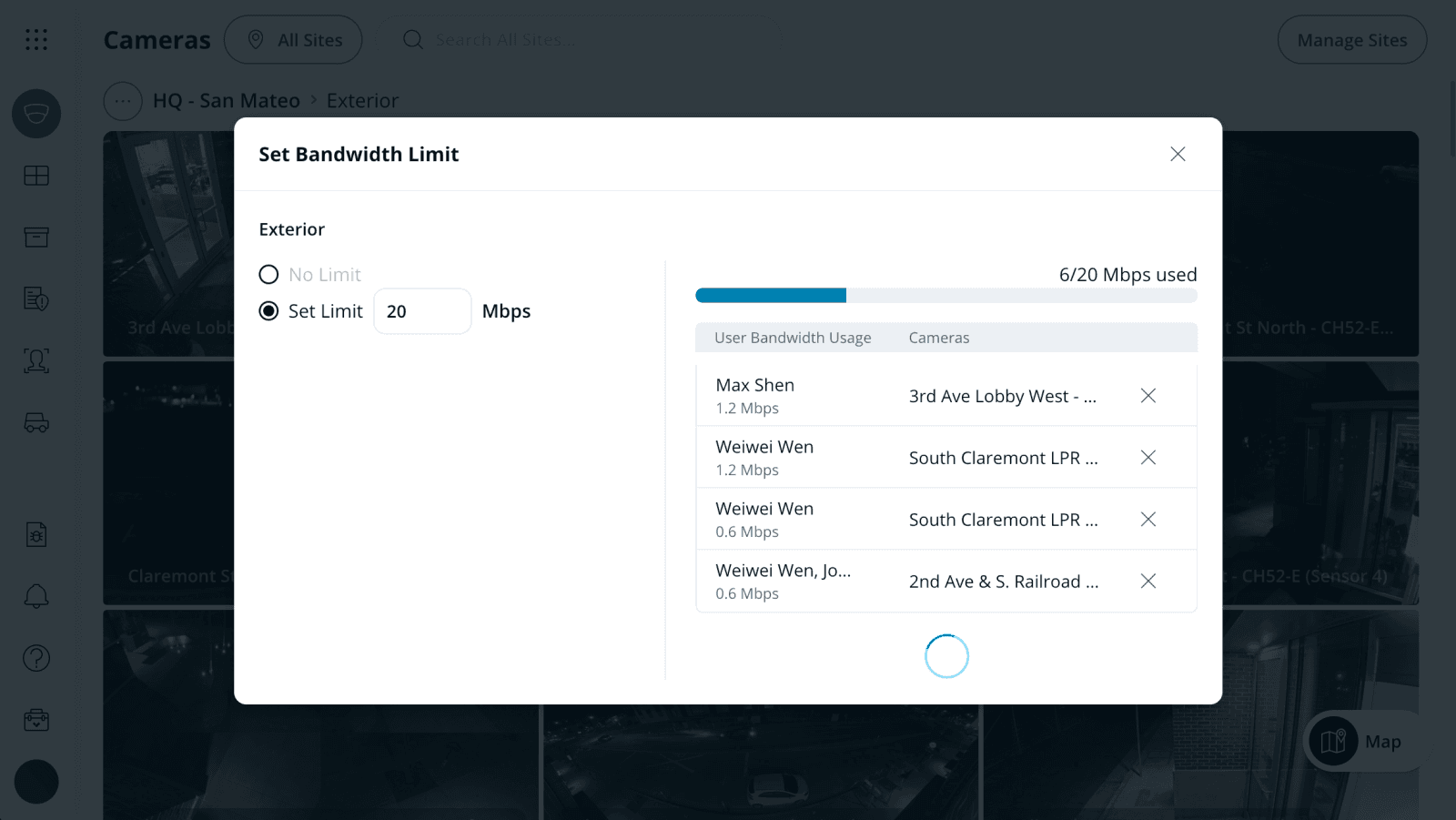Select the vehicle LPR icon in sidebar
The image size is (1456, 820).
click(x=36, y=422)
